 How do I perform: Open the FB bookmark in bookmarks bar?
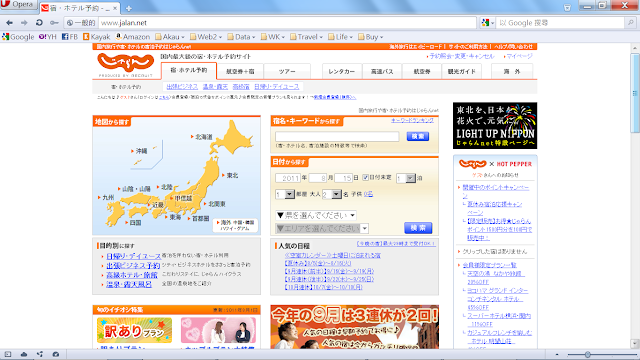70,37
